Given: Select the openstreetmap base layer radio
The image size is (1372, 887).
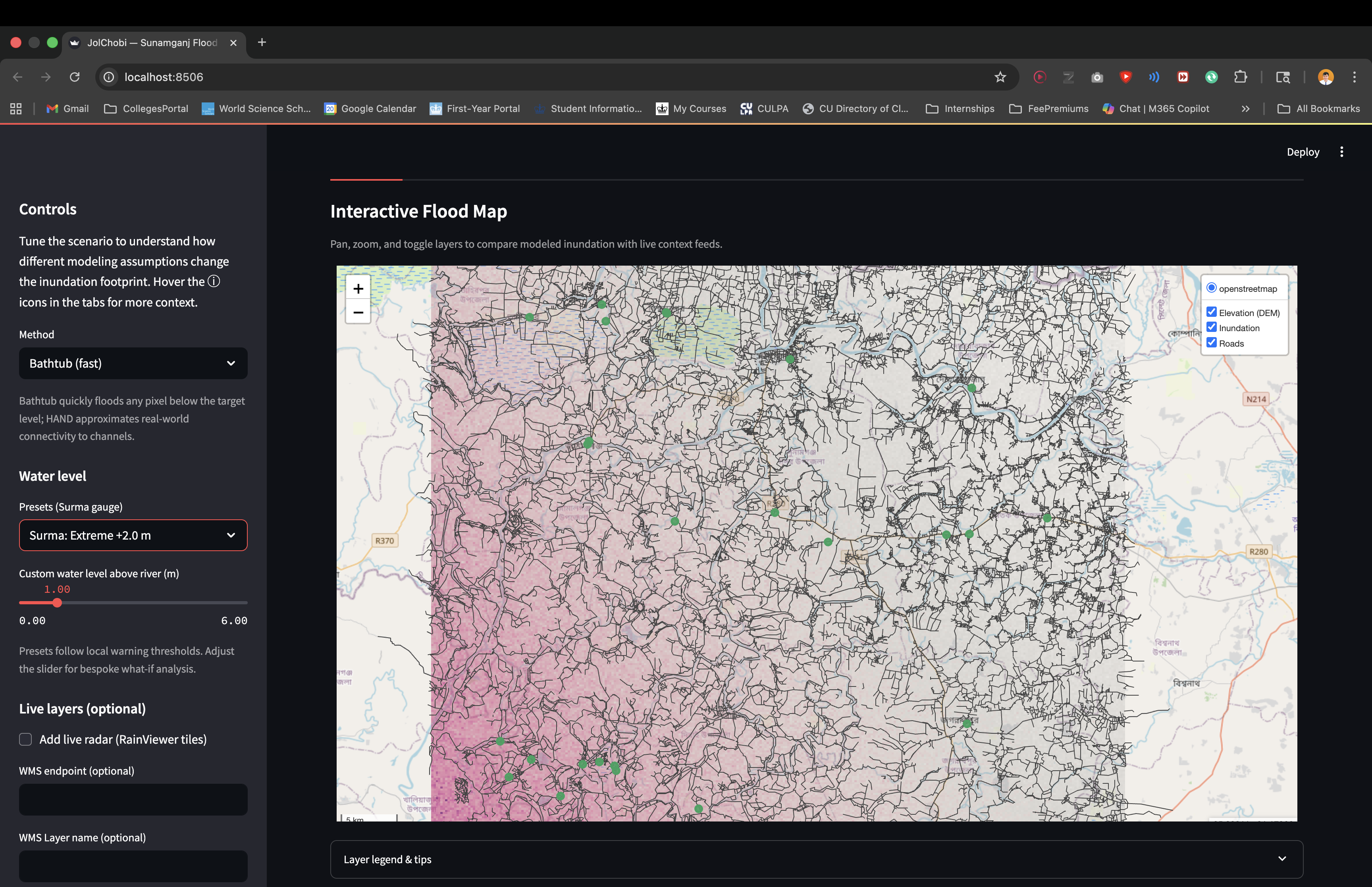Looking at the screenshot, I should tap(1211, 288).
